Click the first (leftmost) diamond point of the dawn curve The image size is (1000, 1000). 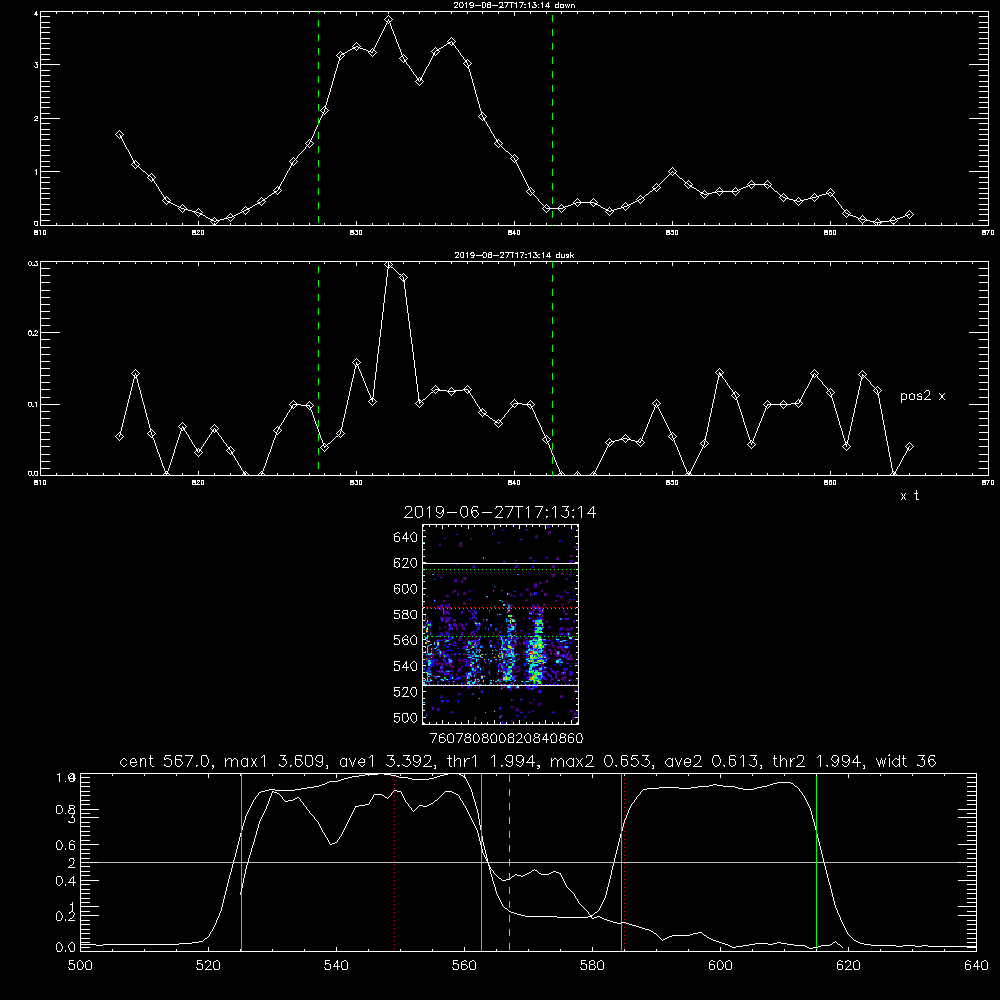click(119, 135)
